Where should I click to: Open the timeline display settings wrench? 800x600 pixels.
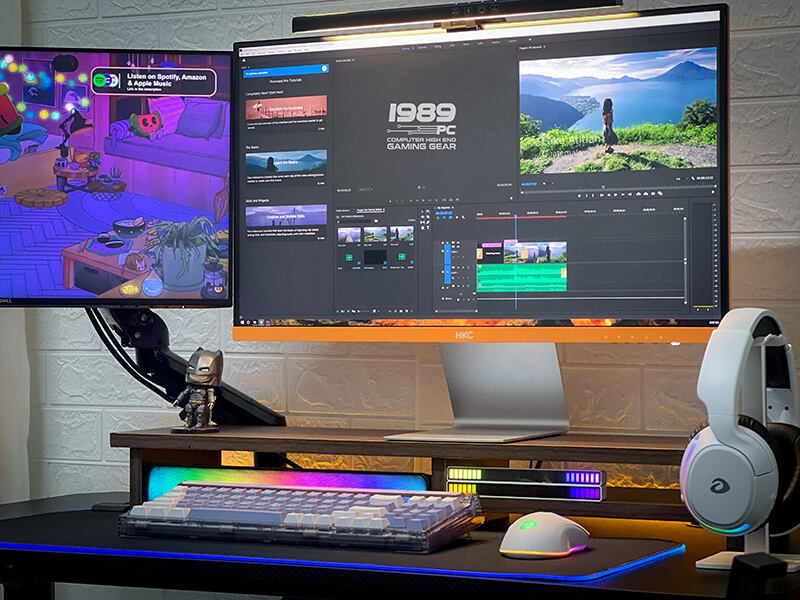463,217
